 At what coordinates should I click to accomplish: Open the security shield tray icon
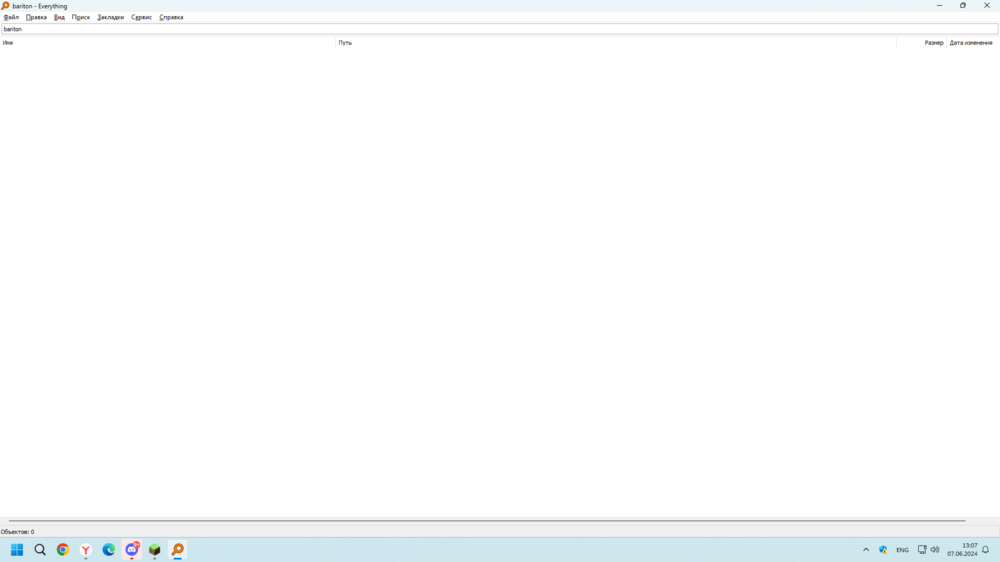(x=883, y=549)
